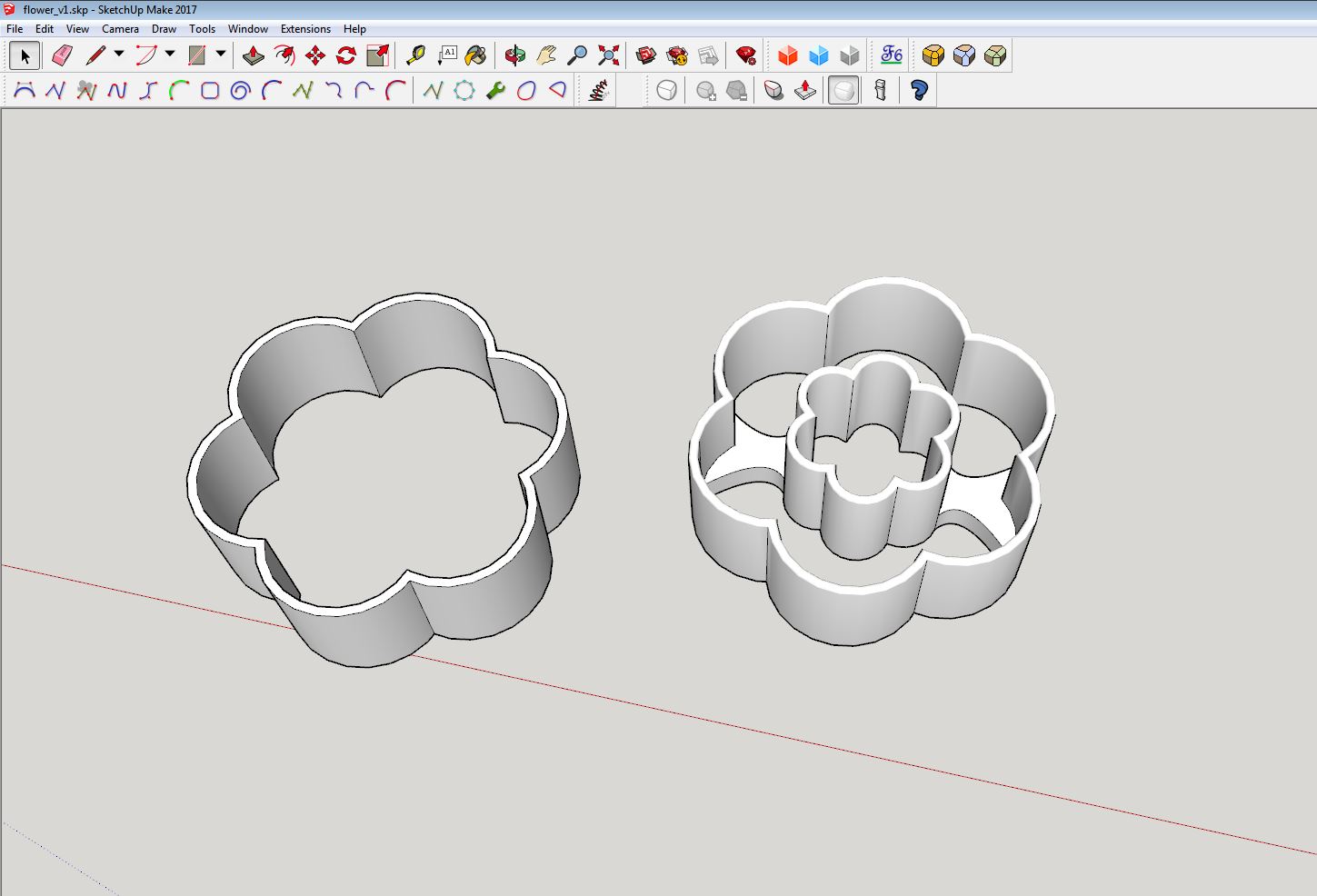Select the red Arc tool
Screen dimensions: 1317x896
(x=145, y=56)
